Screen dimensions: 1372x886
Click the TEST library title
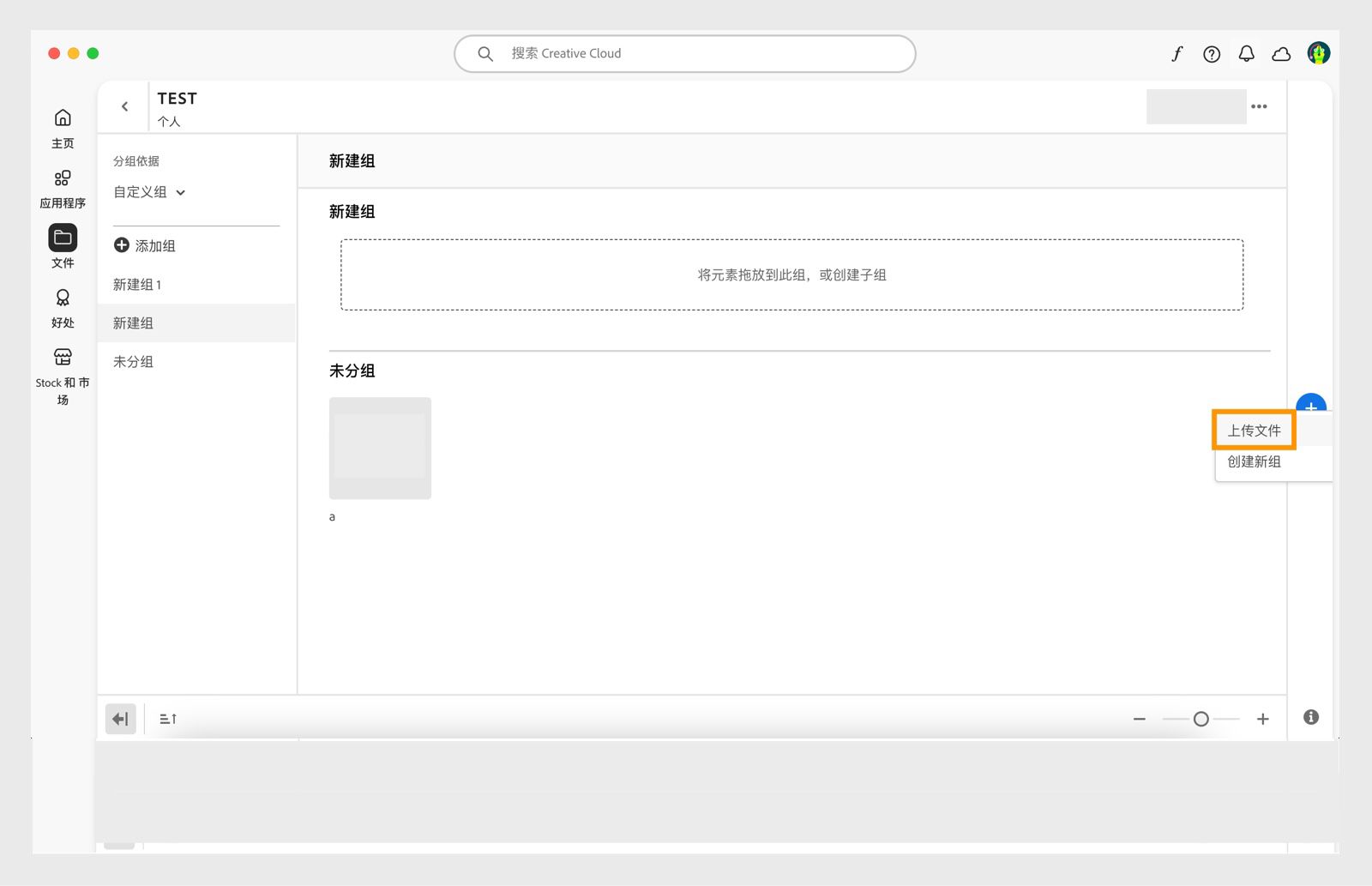[178, 99]
